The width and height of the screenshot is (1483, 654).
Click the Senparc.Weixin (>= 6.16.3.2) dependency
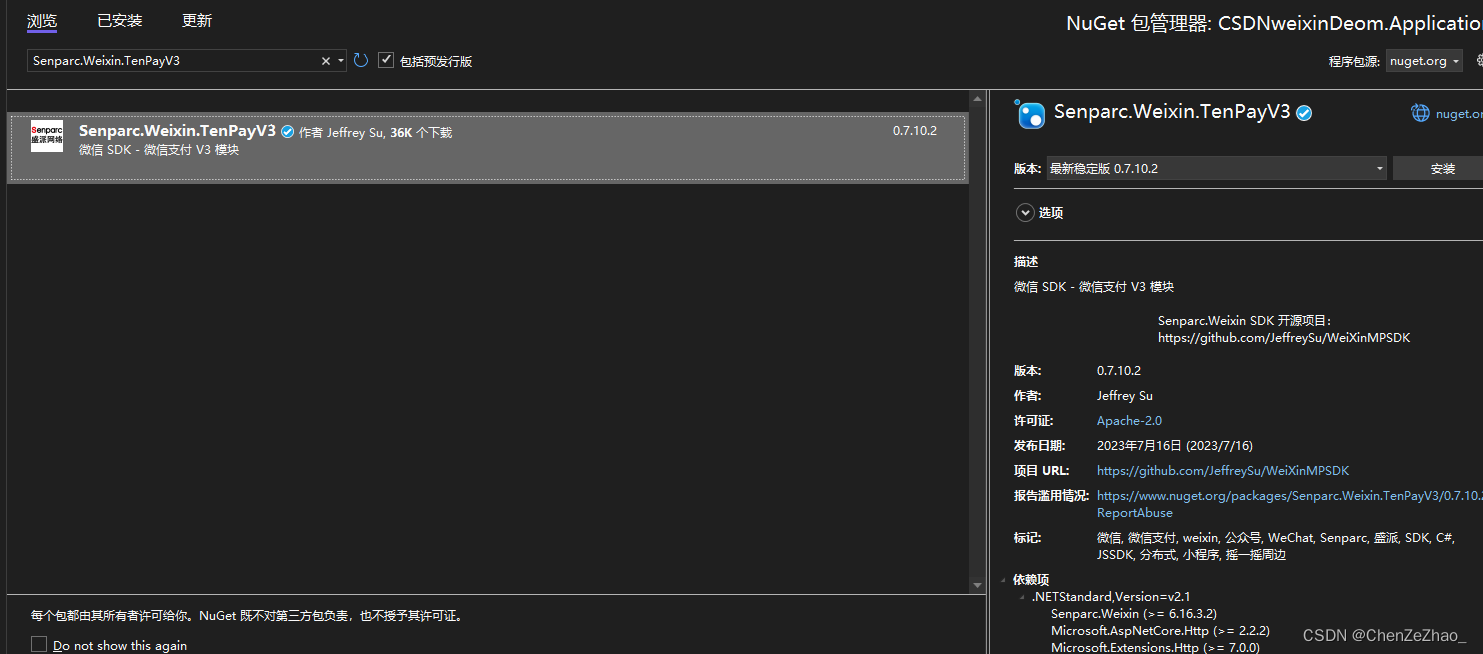1134,614
